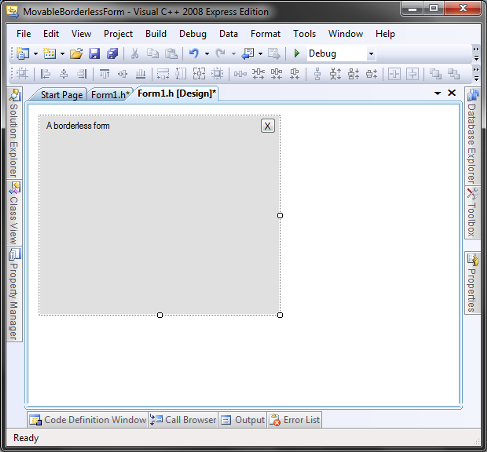Click the X button on the borderless form
Image resolution: width=487 pixels, height=452 pixels.
(268, 126)
